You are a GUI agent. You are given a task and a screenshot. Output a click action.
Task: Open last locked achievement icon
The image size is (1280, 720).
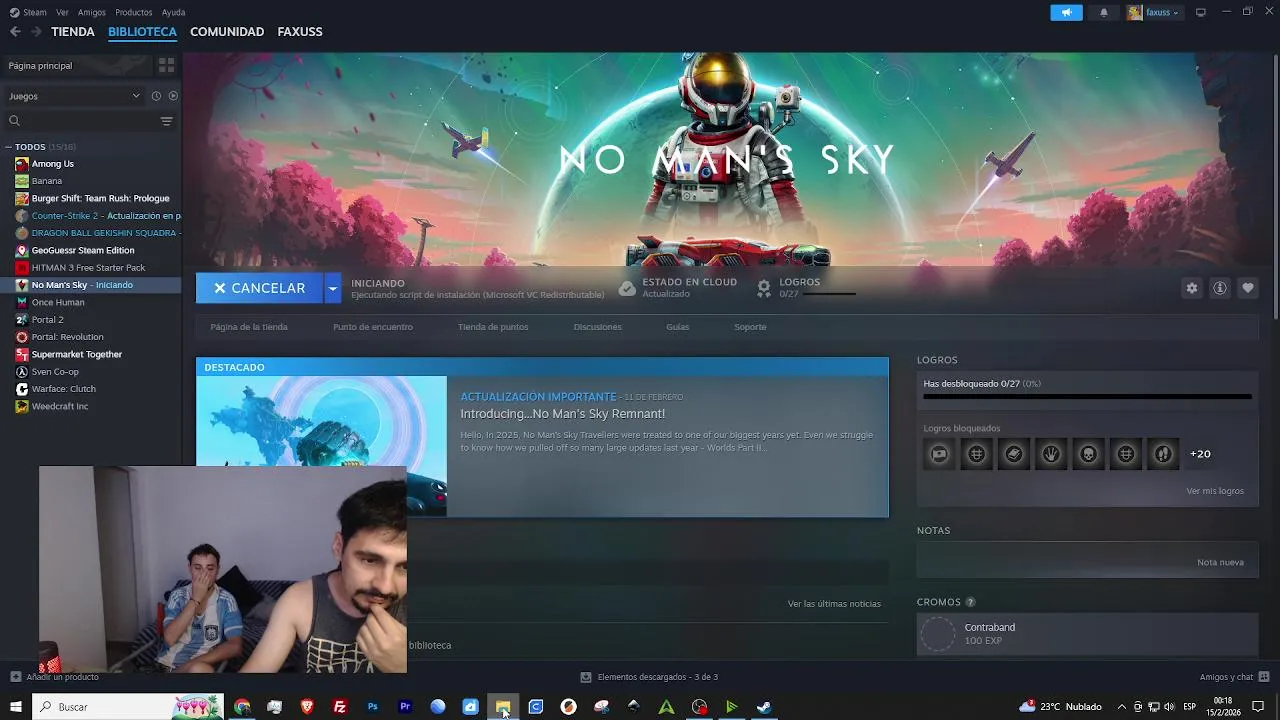[x=1163, y=454]
